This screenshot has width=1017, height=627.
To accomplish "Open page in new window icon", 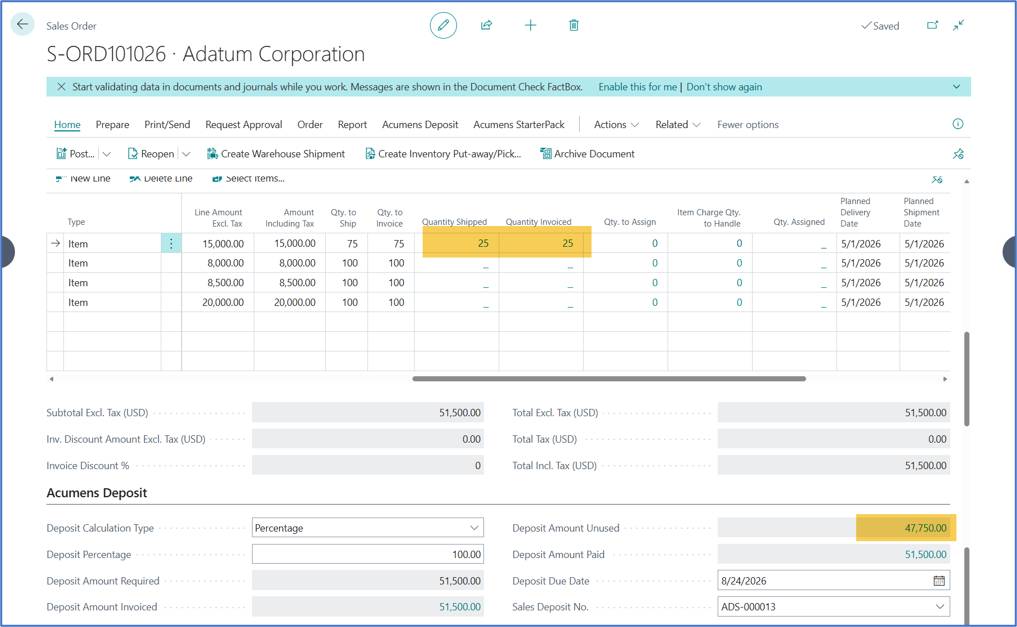I will point(933,25).
